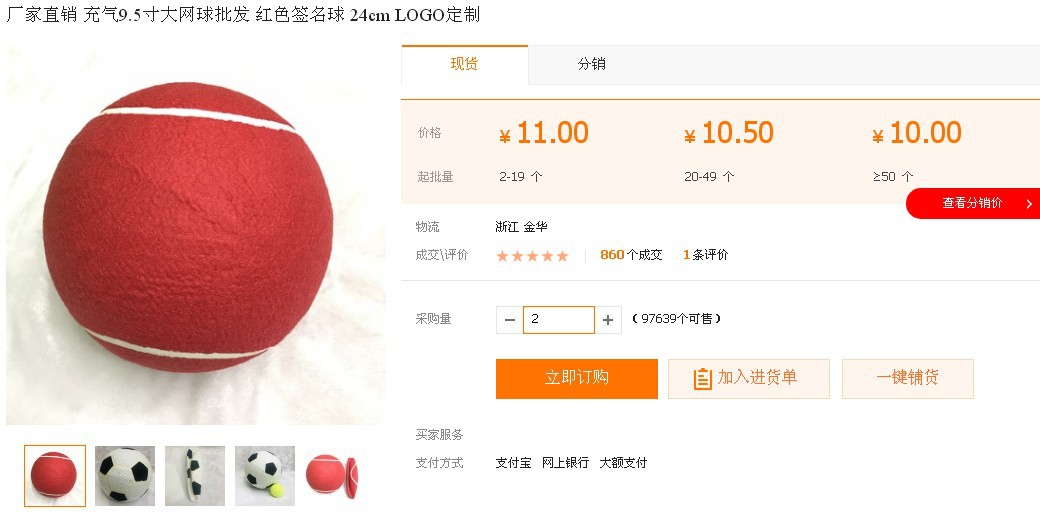Select the red ball thumbnail
The image size is (1040, 513).
pyautogui.click(x=55, y=476)
